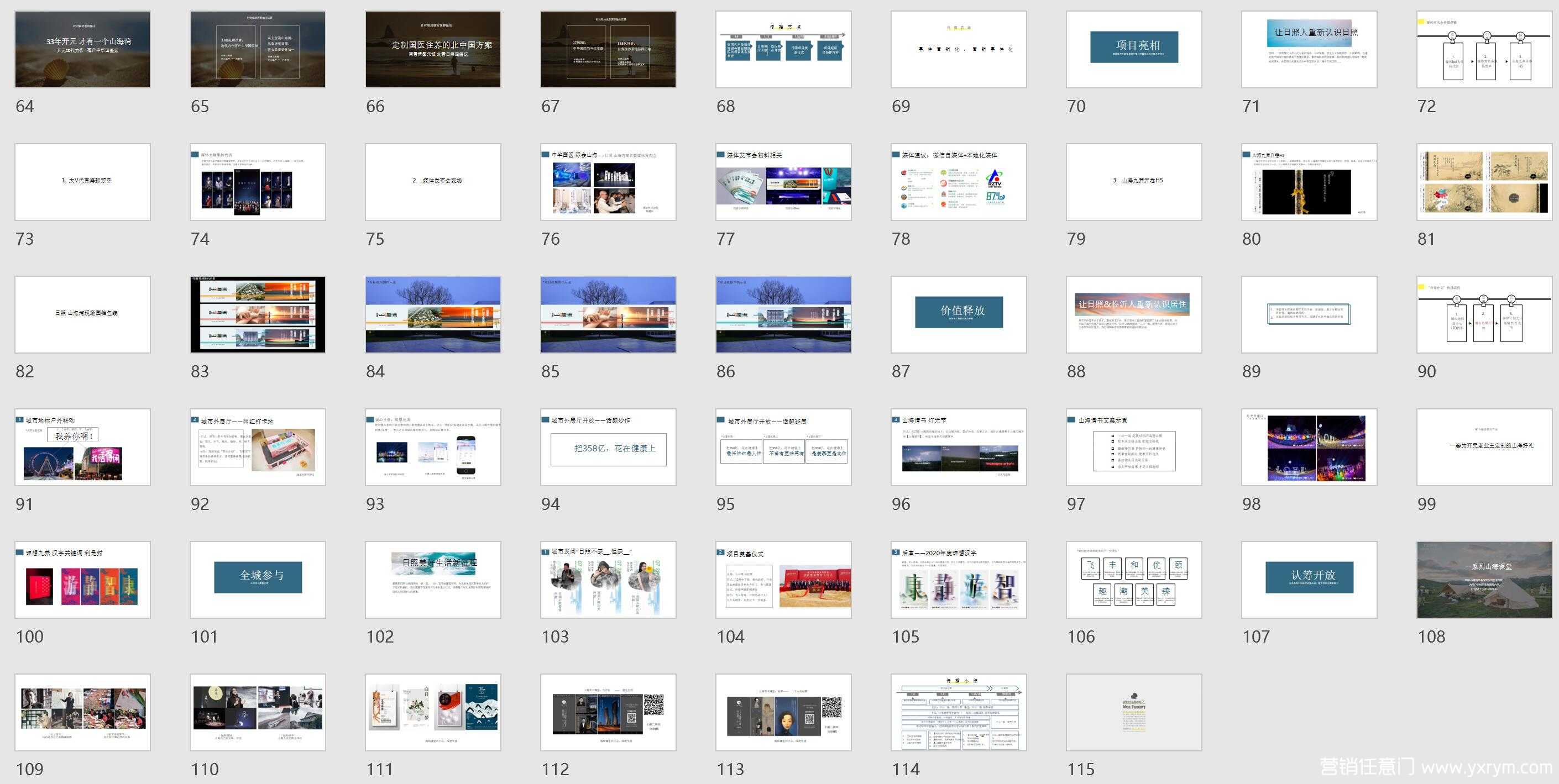Select slide 79 thumbnail 山海九养开卷H5

[x=1134, y=181]
